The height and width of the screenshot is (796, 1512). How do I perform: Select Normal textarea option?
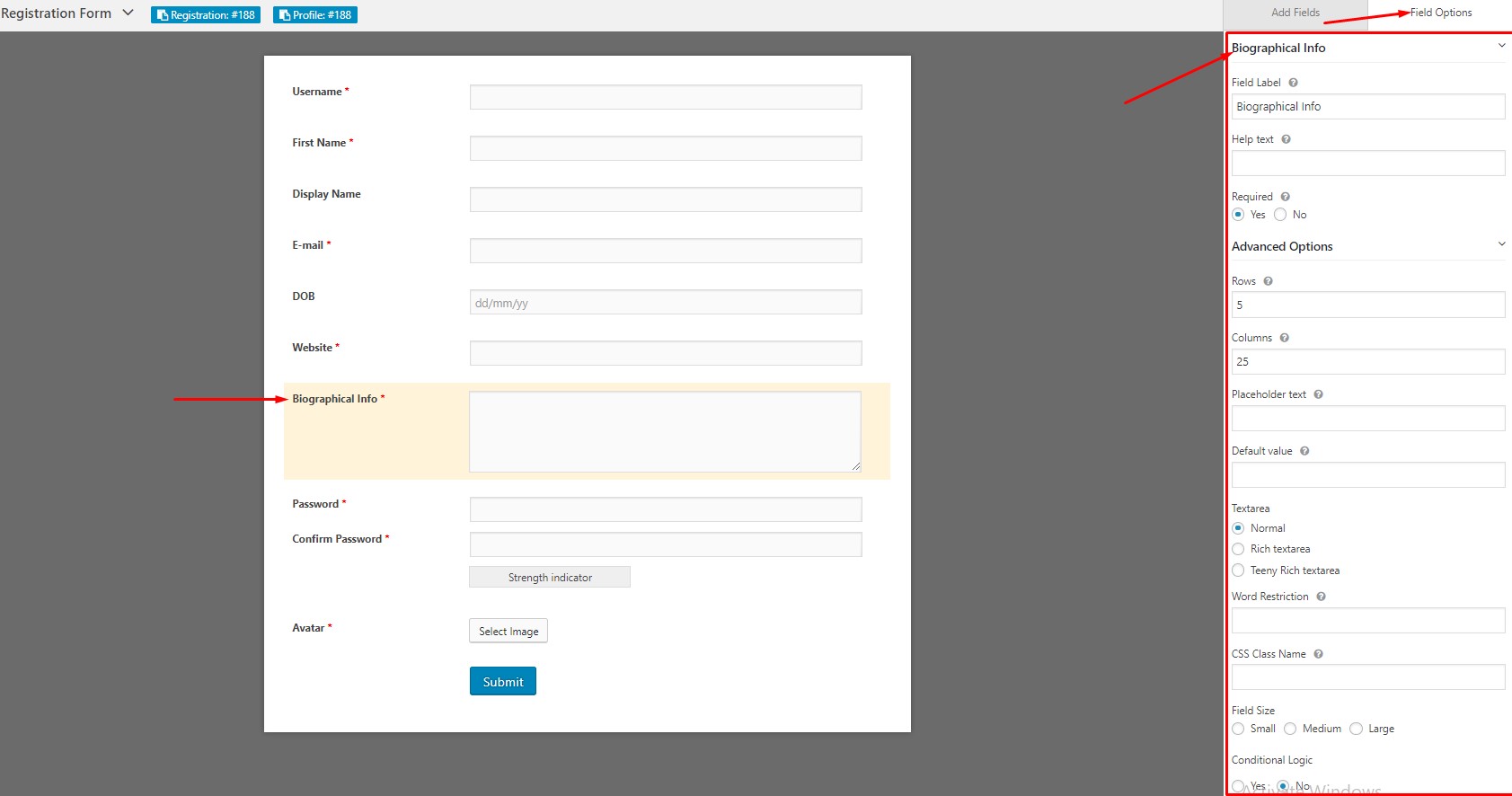[1238, 528]
